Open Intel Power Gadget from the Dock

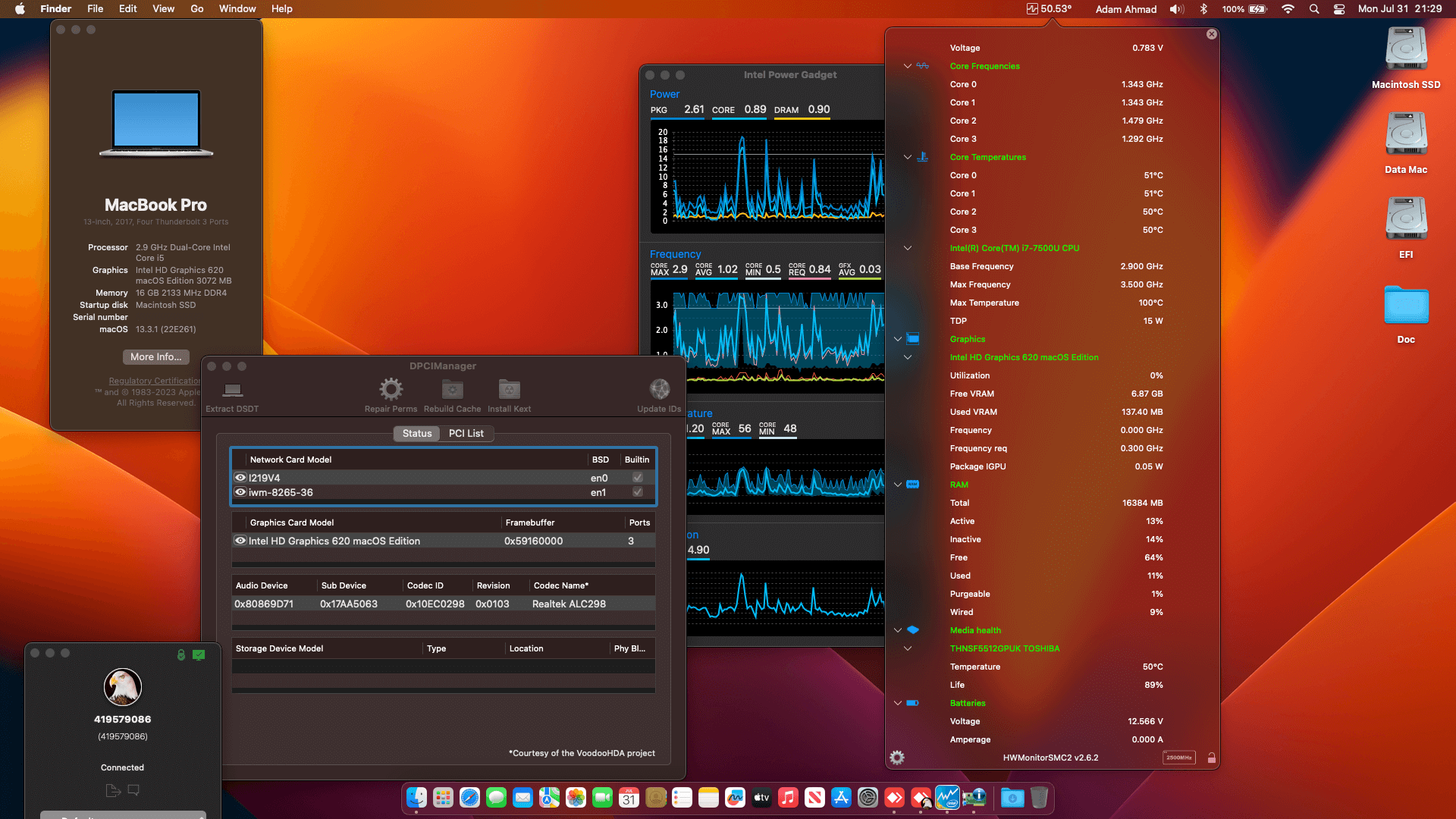click(x=947, y=798)
